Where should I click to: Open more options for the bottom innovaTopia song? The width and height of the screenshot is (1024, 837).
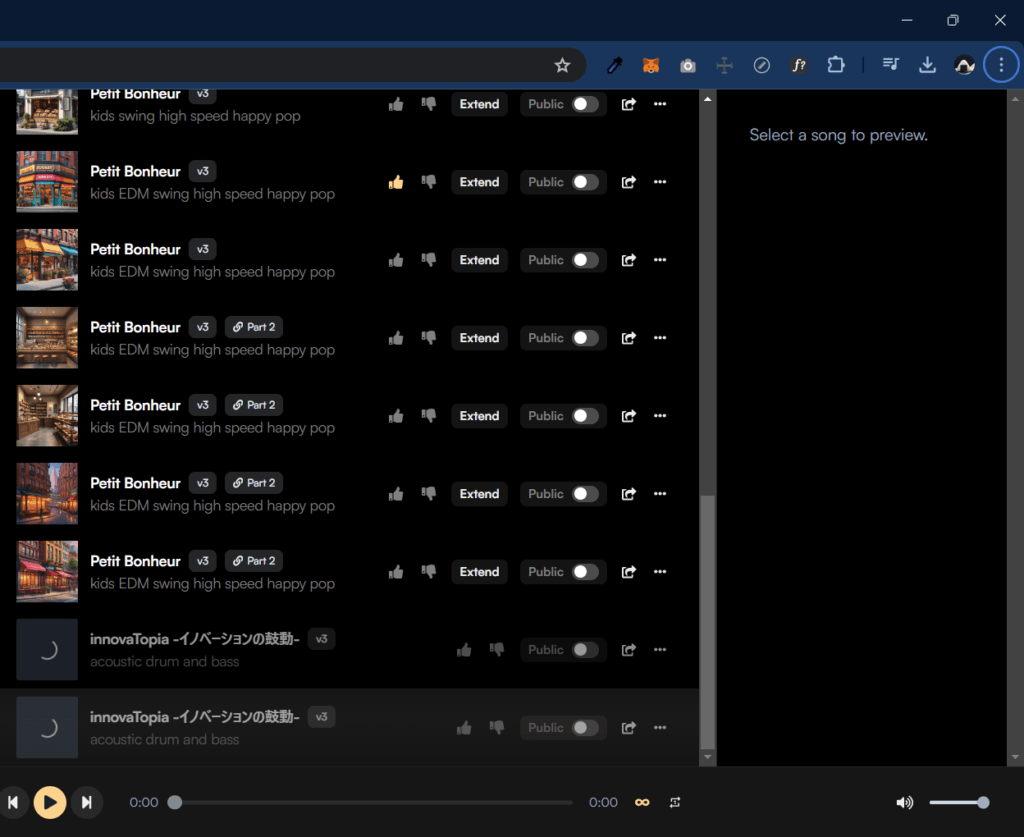659,728
